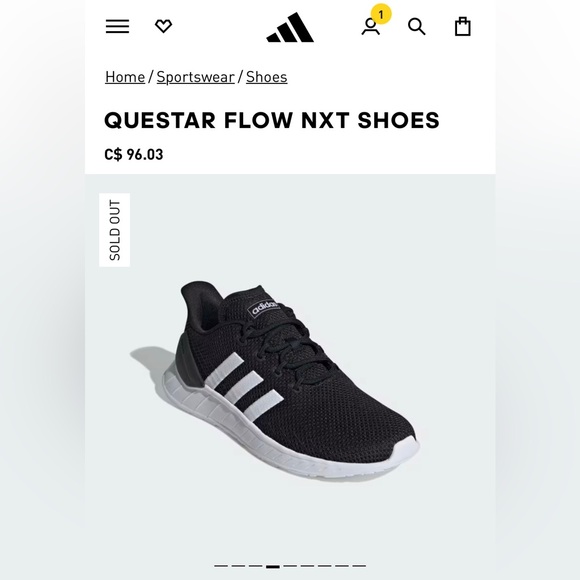Click the Sold Out label

[x=115, y=230]
